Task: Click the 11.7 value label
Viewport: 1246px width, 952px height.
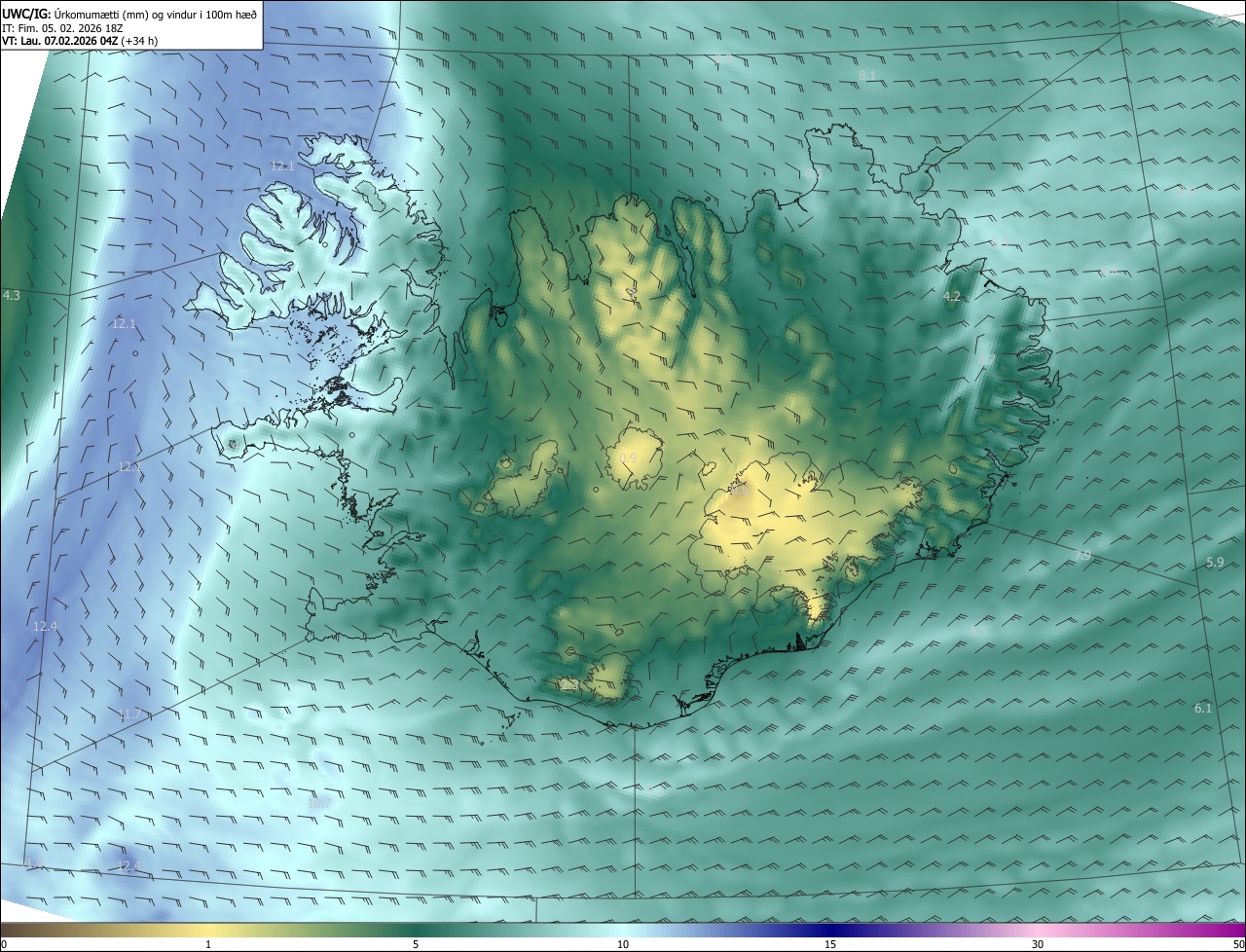Action: coord(128,714)
